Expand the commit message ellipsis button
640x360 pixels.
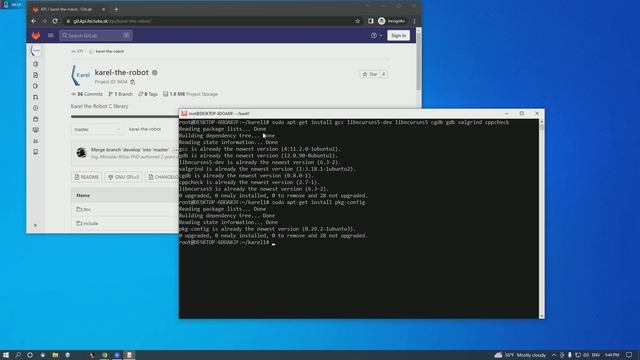coord(175,150)
